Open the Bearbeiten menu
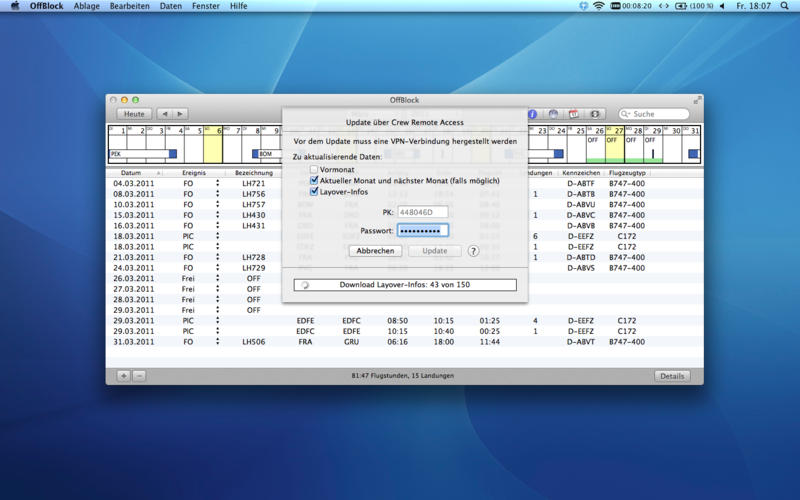Image resolution: width=800 pixels, height=500 pixels. click(x=130, y=6)
